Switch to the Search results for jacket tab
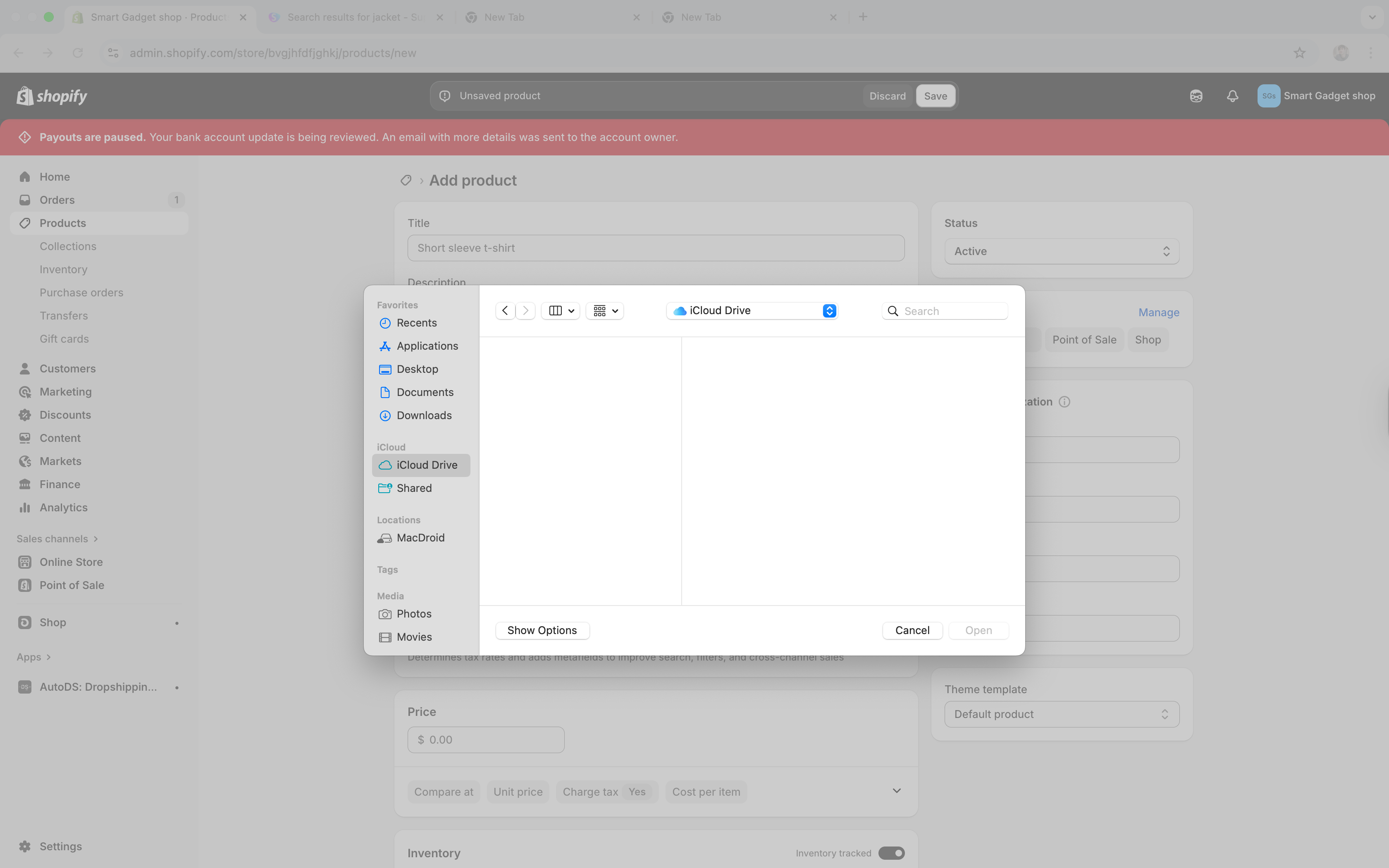 [x=355, y=17]
